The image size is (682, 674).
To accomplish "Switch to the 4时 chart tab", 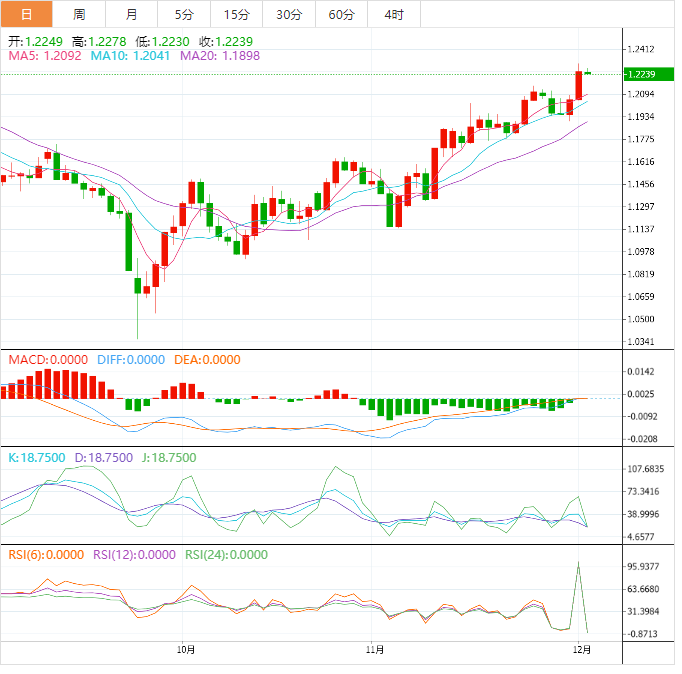I will pos(394,14).
